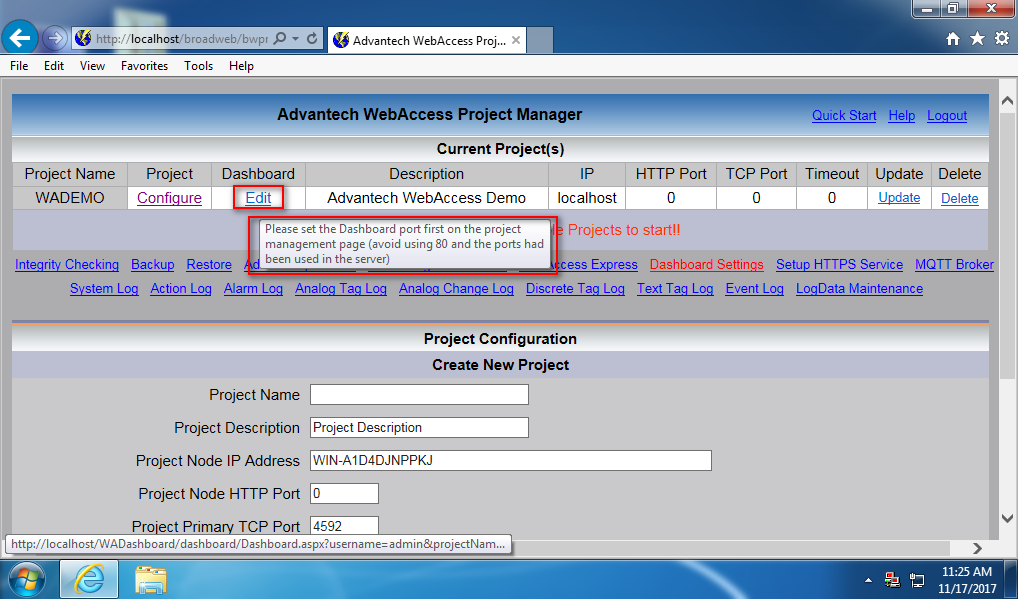Click the Backup link

(x=153, y=265)
